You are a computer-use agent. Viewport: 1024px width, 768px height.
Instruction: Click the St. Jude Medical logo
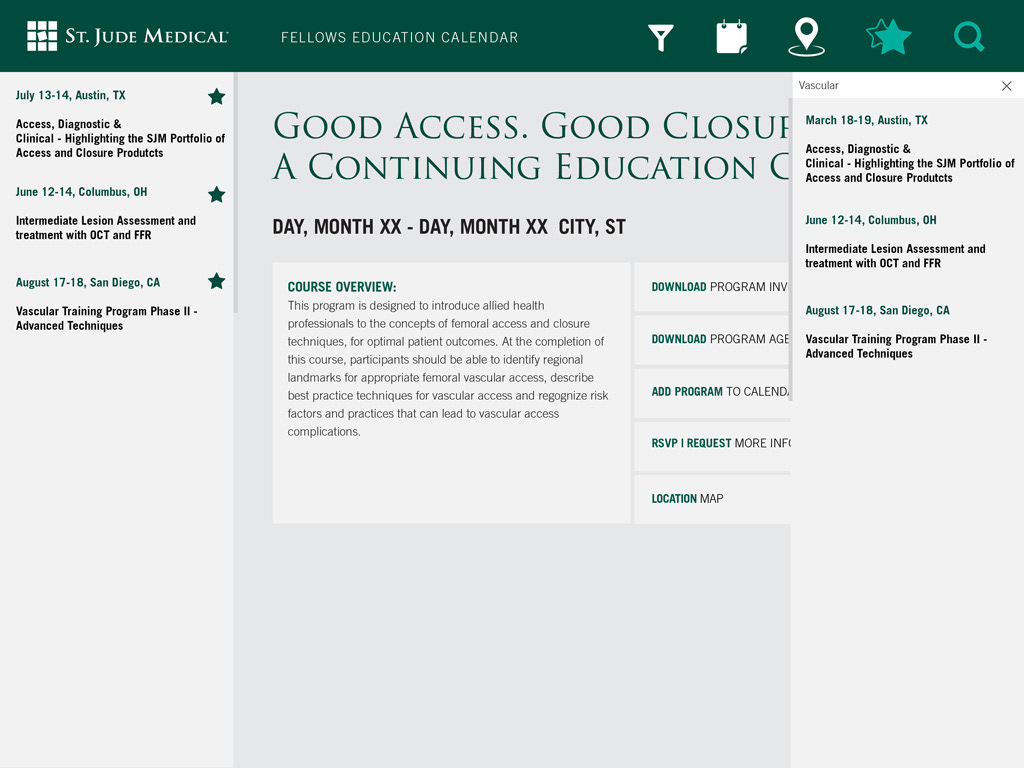pyautogui.click(x=127, y=36)
